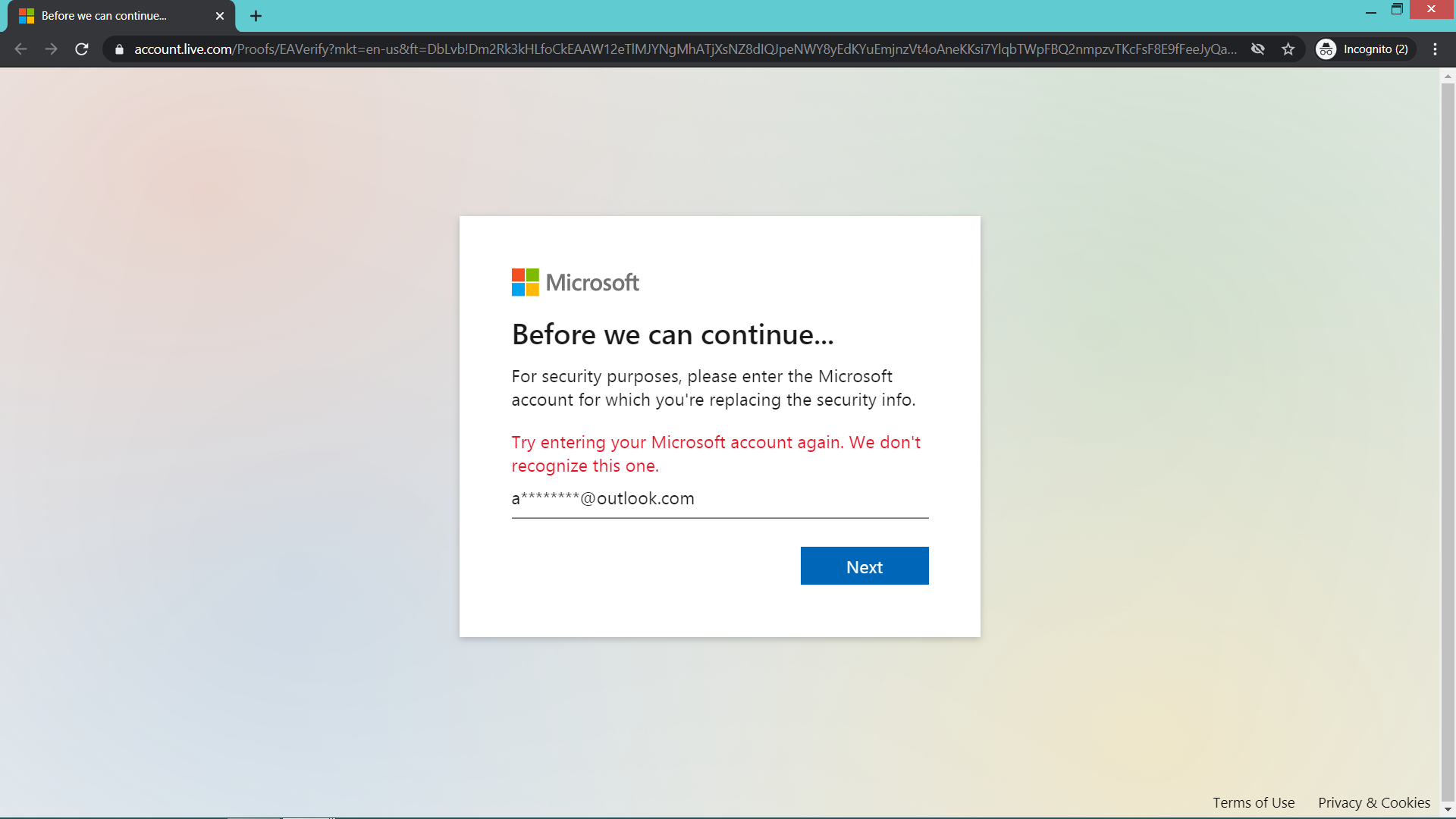The height and width of the screenshot is (819, 1456).
Task: Restore down the browser window
Action: (x=1397, y=9)
